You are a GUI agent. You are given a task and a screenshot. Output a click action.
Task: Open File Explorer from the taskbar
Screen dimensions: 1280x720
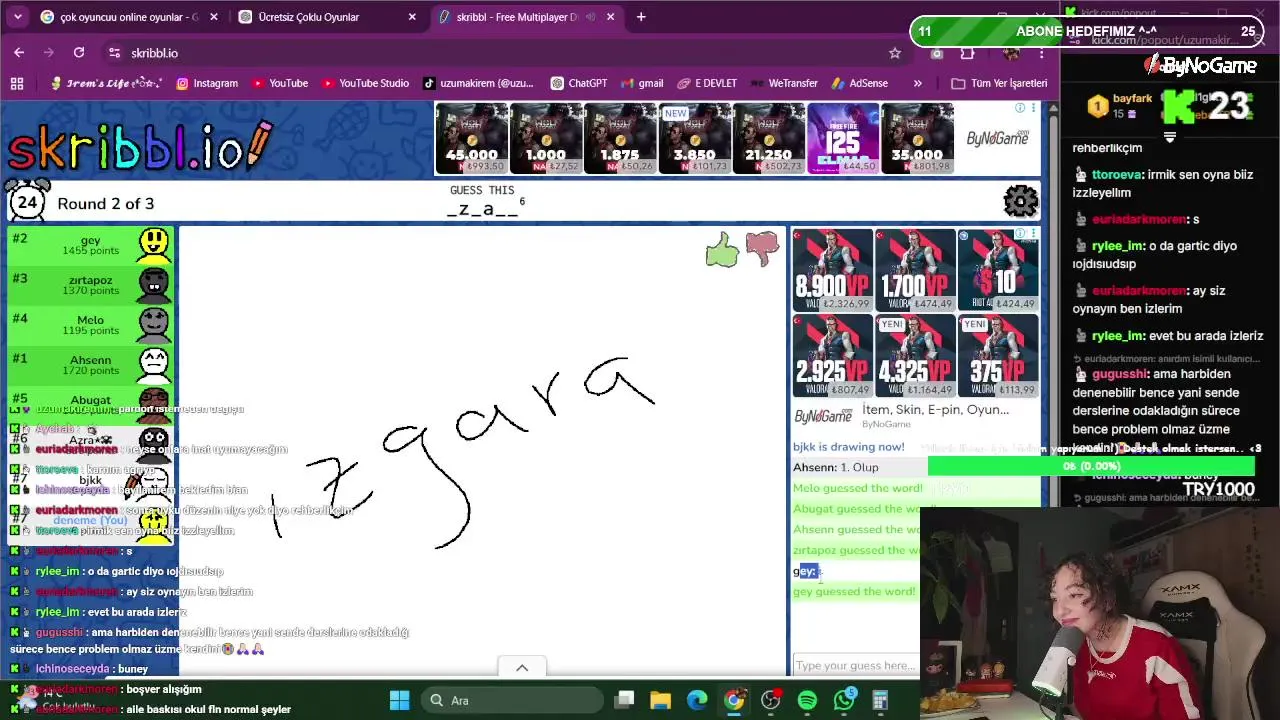(660, 700)
